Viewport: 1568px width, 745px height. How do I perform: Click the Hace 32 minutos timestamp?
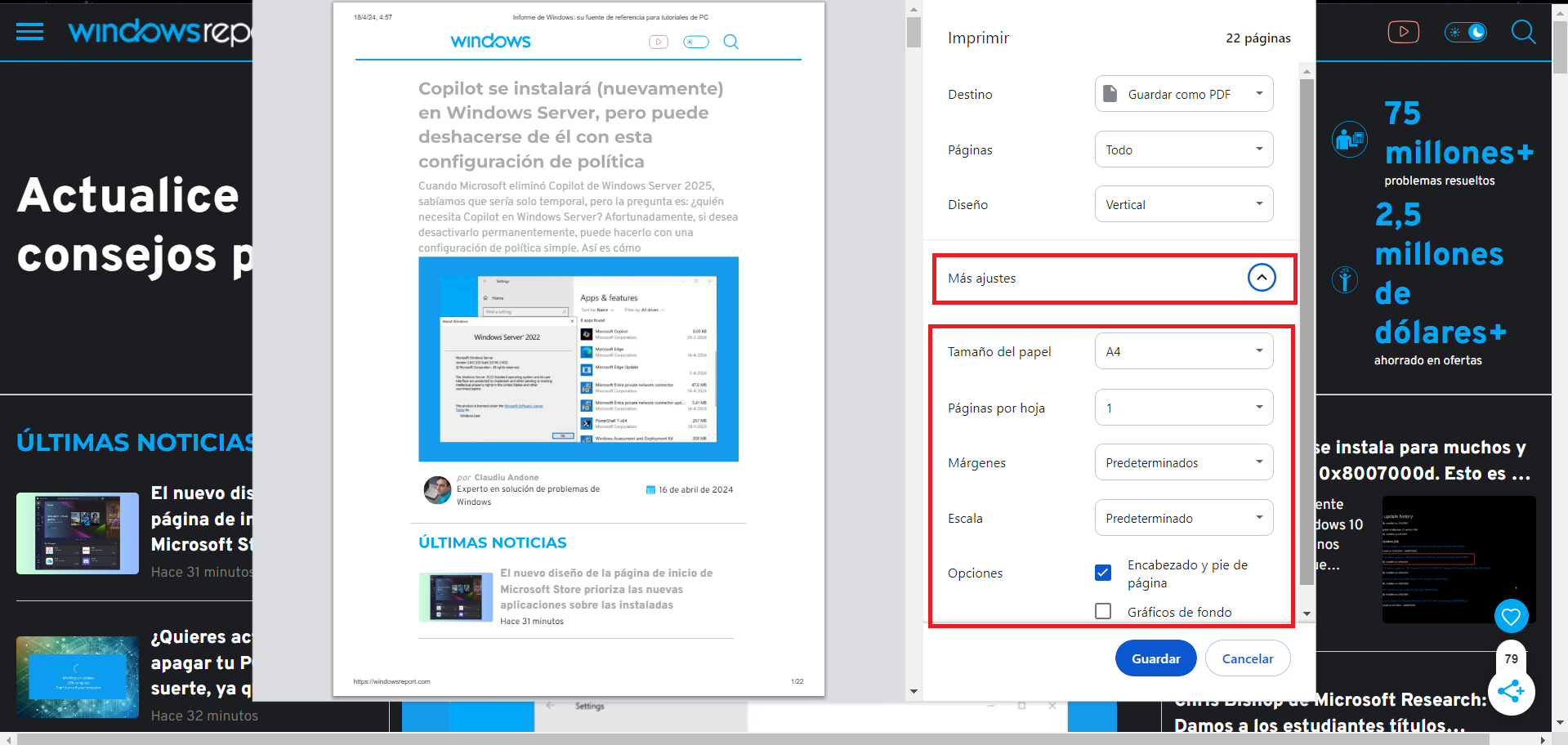click(204, 716)
